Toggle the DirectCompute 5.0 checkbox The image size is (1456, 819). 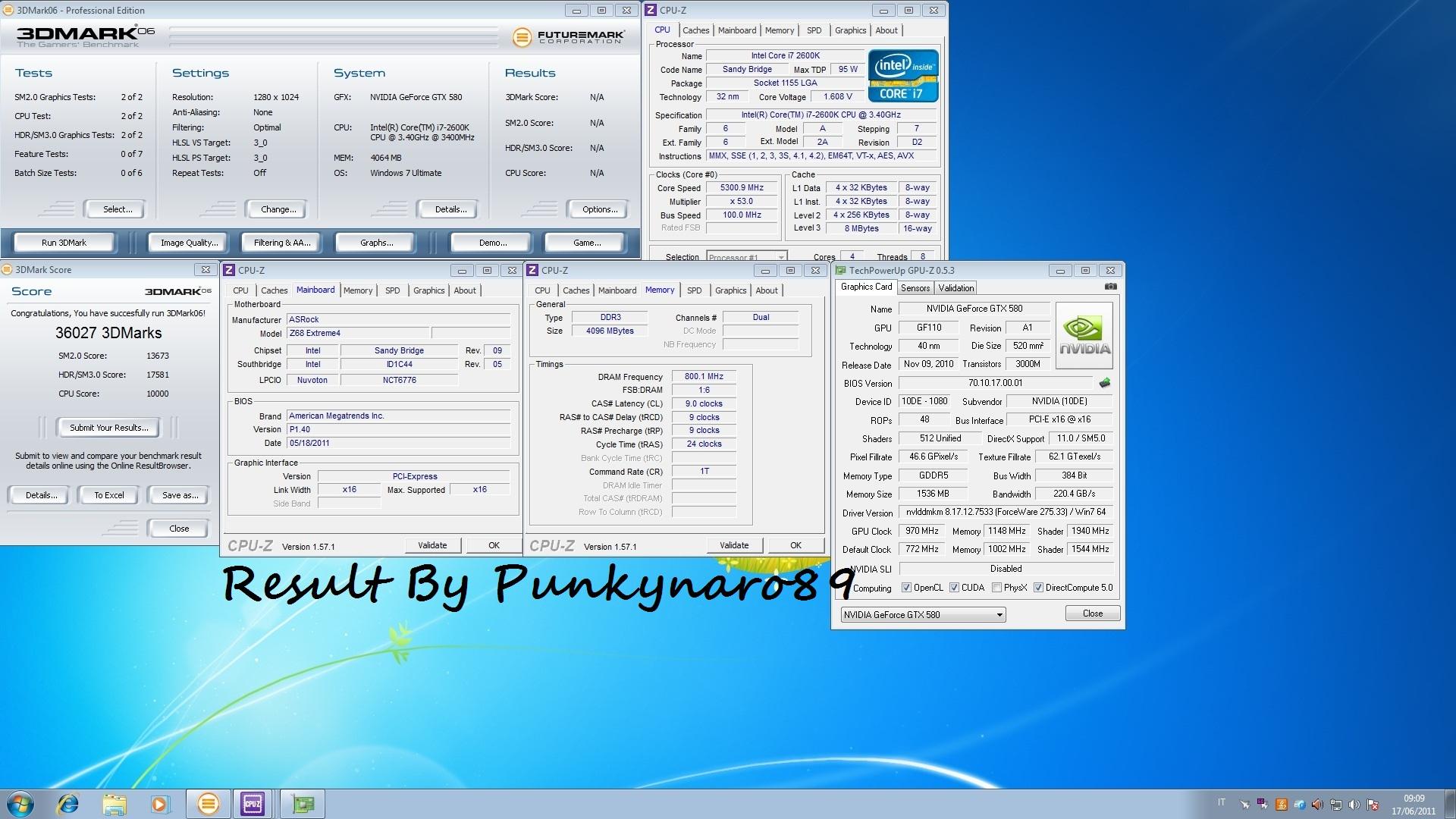pos(1038,588)
